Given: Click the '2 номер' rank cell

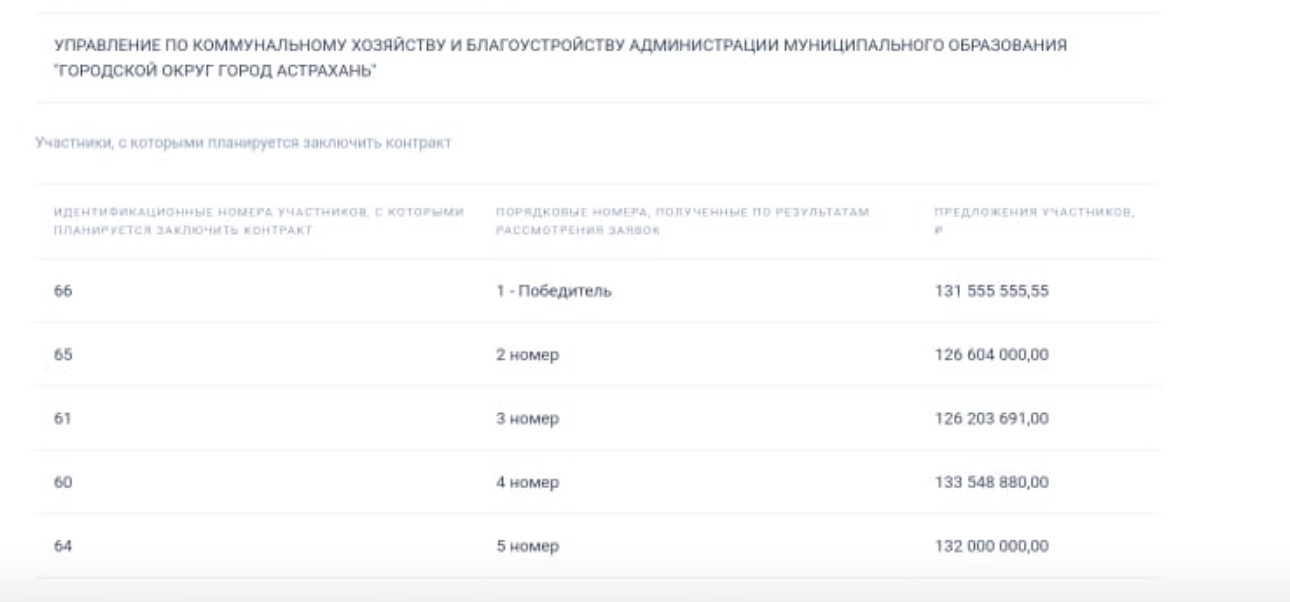Looking at the screenshot, I should 527,355.
